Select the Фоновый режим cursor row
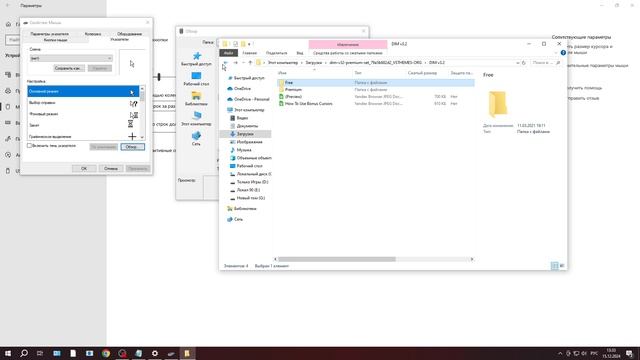The image size is (640, 360). click(x=83, y=114)
